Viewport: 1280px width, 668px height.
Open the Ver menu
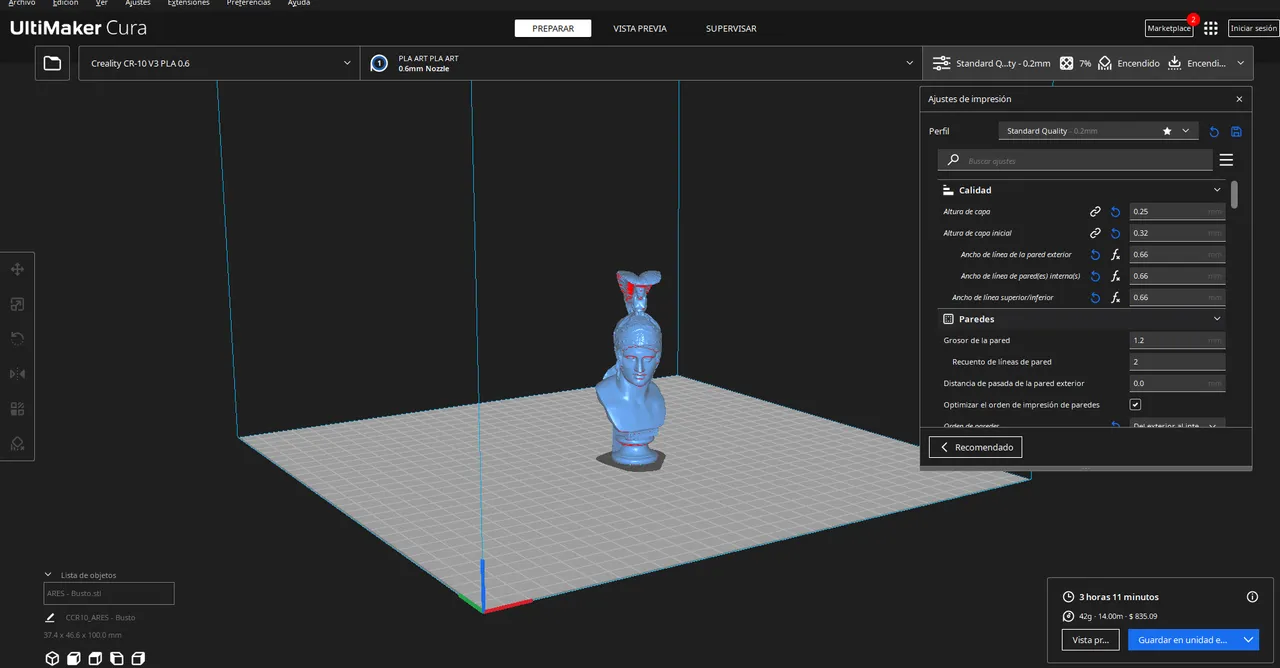(101, 3)
